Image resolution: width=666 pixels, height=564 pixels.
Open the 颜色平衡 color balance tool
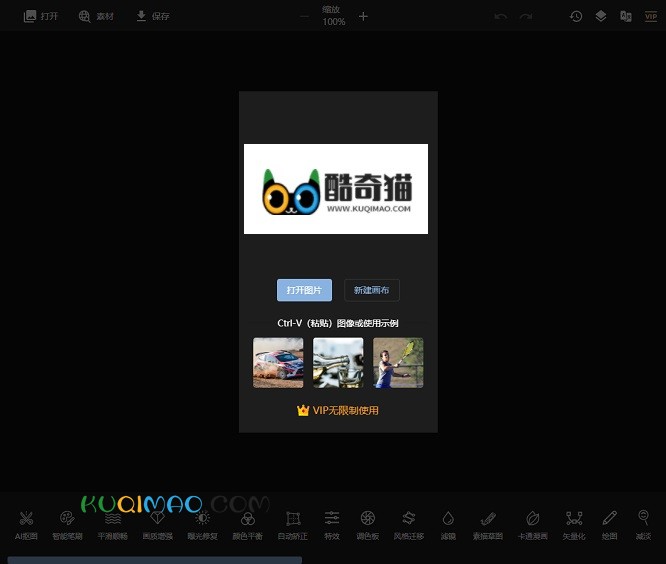(x=248, y=526)
